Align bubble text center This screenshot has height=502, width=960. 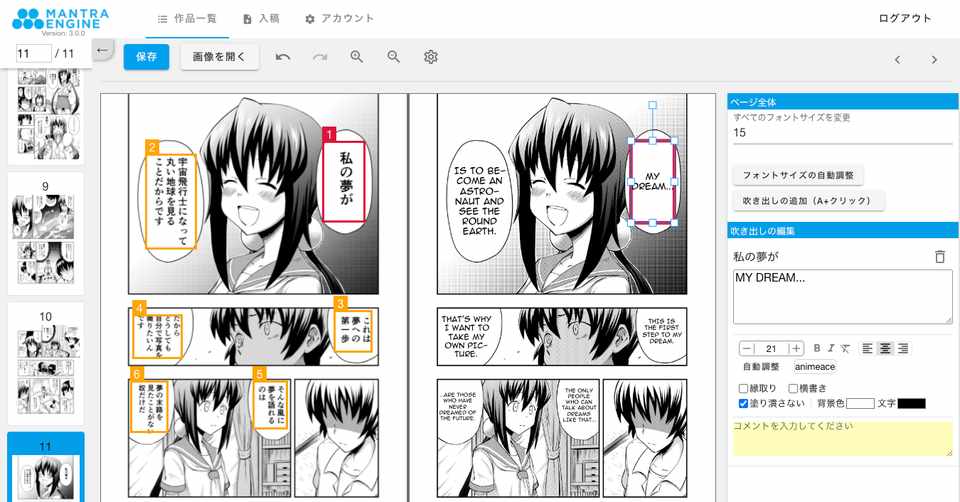tap(885, 348)
